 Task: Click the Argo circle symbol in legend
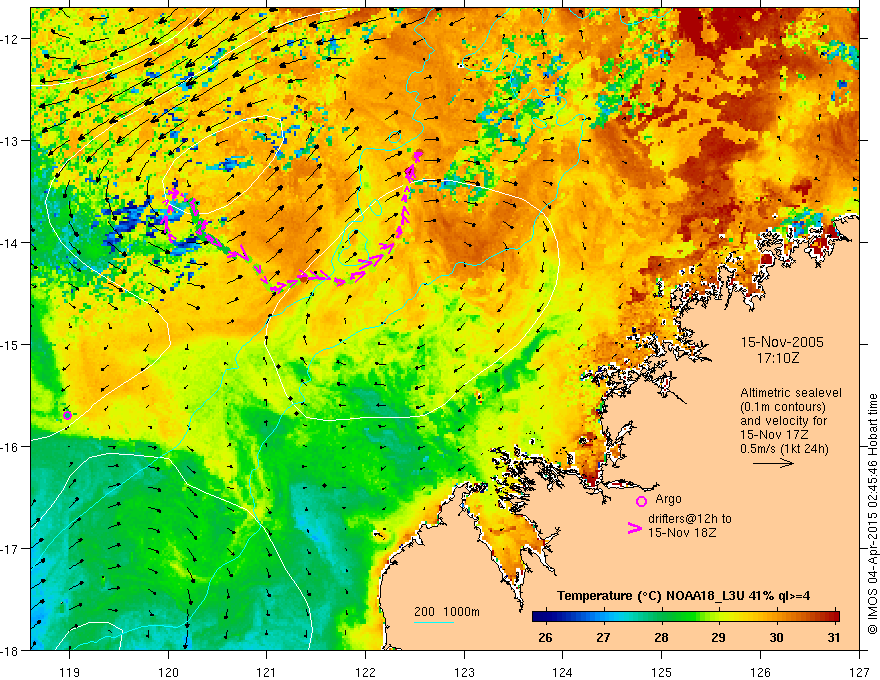[641, 501]
